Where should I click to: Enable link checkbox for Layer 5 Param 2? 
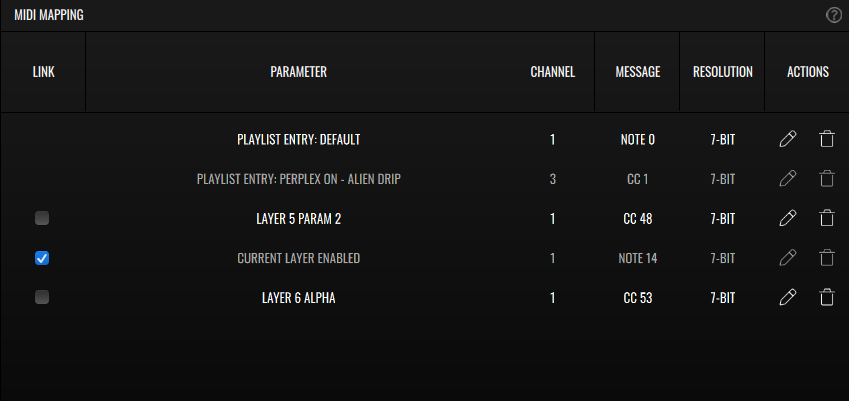[42, 218]
